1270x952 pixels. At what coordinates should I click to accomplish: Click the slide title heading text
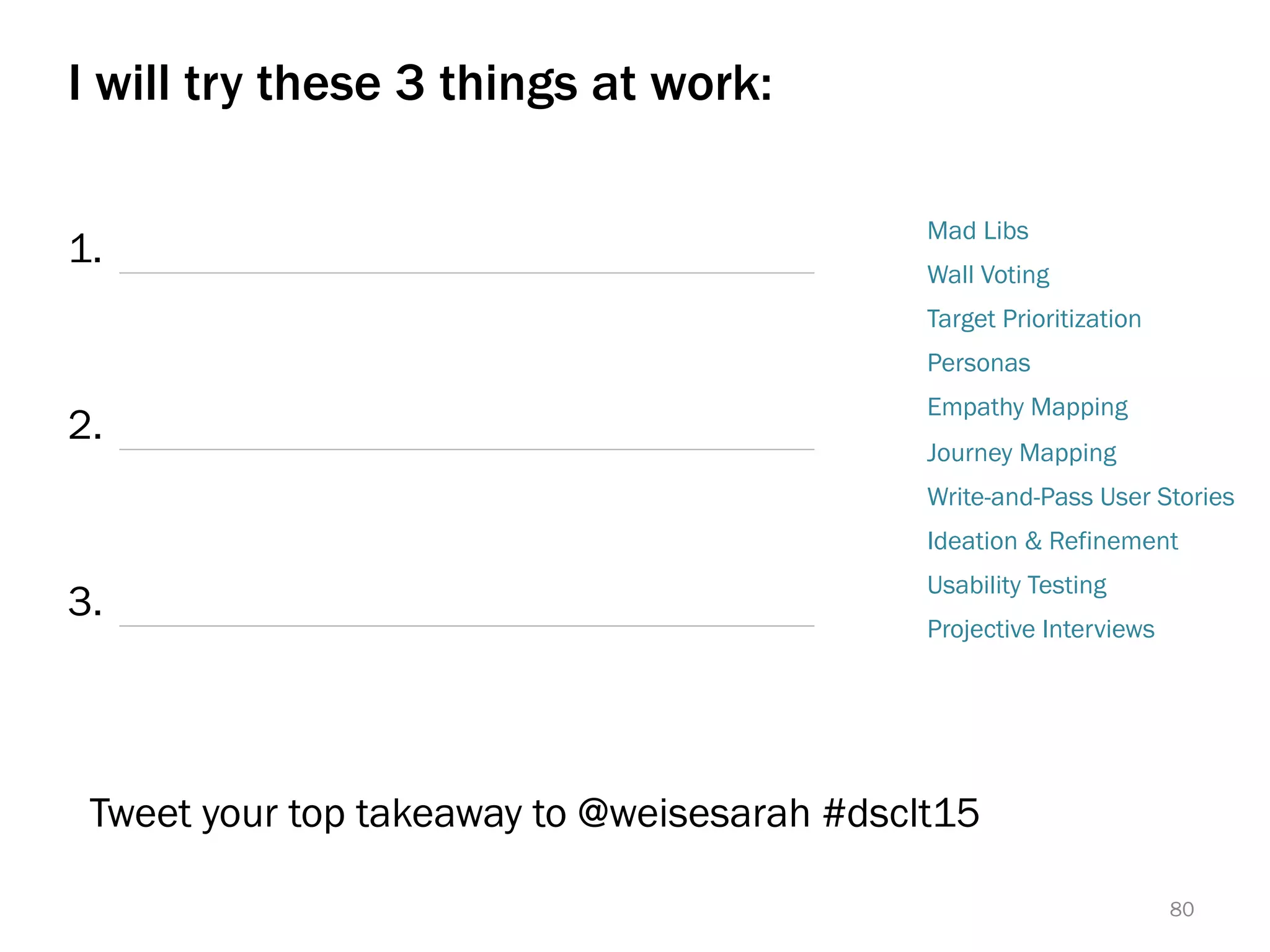420,84
